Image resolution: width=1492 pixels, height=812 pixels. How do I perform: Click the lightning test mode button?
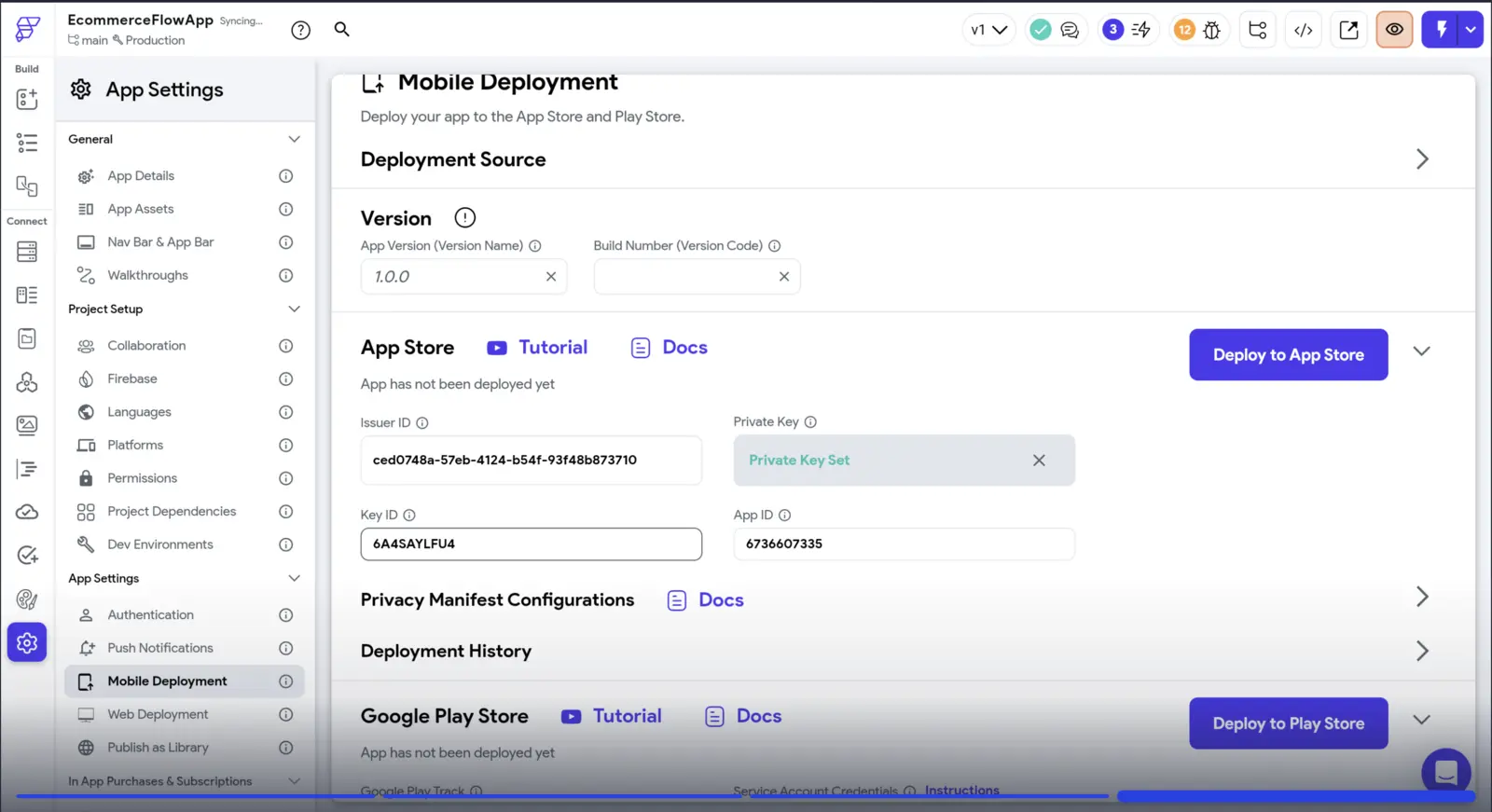click(1441, 30)
